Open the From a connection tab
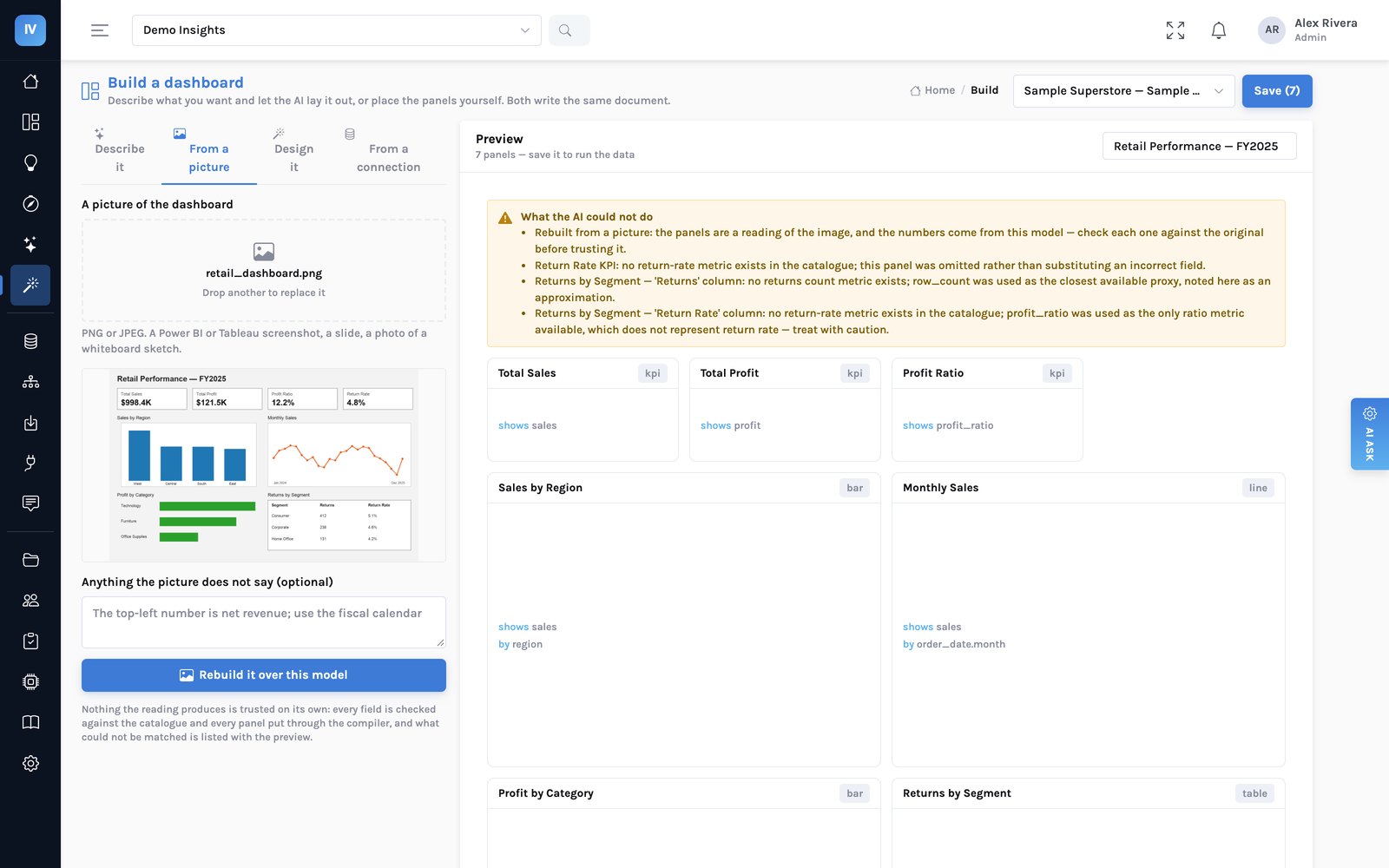 pos(388,152)
